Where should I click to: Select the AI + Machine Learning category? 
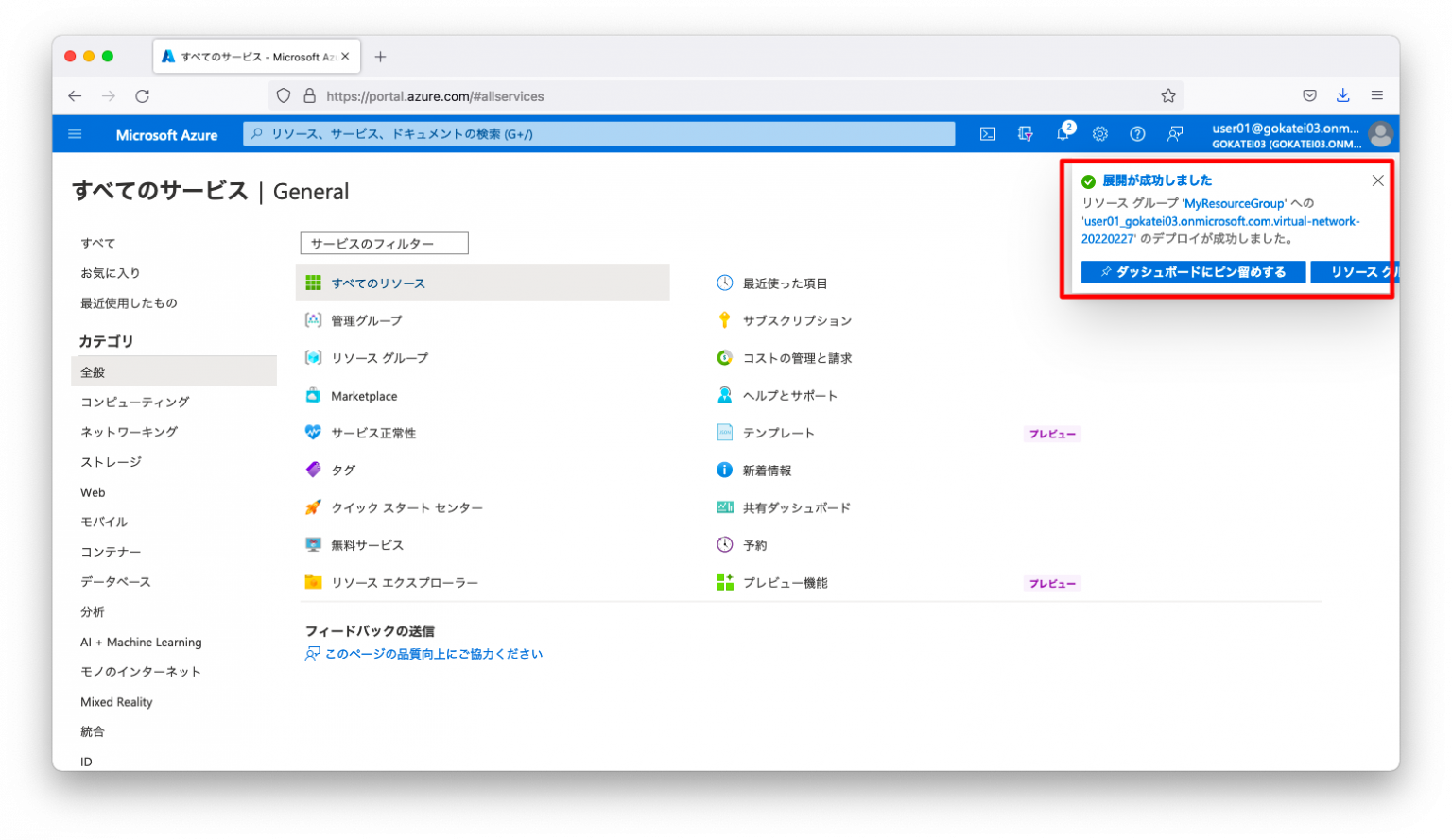(141, 643)
